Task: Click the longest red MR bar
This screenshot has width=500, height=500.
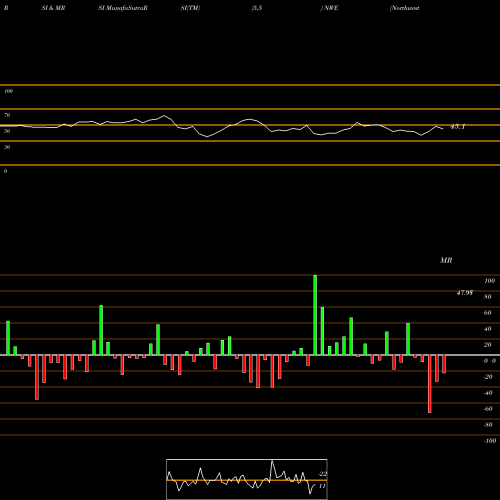Action: point(430,384)
